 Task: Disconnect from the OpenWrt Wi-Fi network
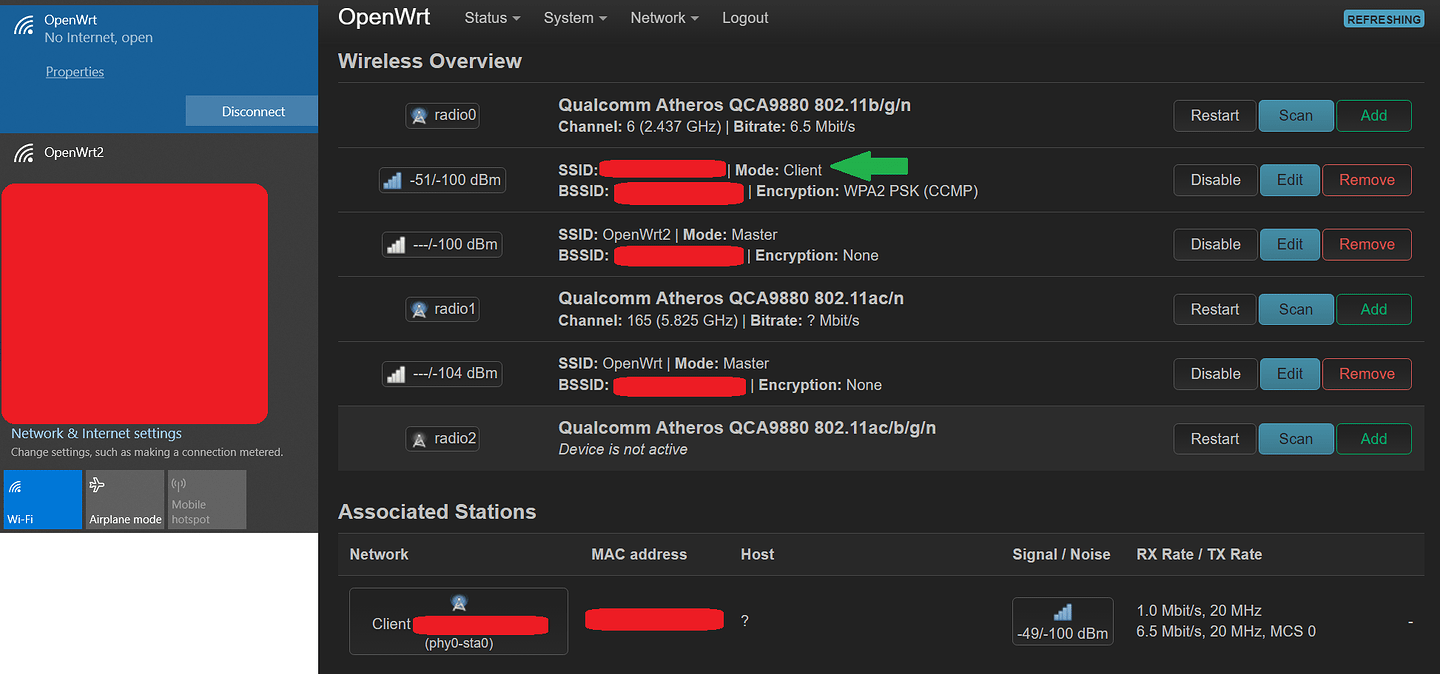pyautogui.click(x=252, y=112)
